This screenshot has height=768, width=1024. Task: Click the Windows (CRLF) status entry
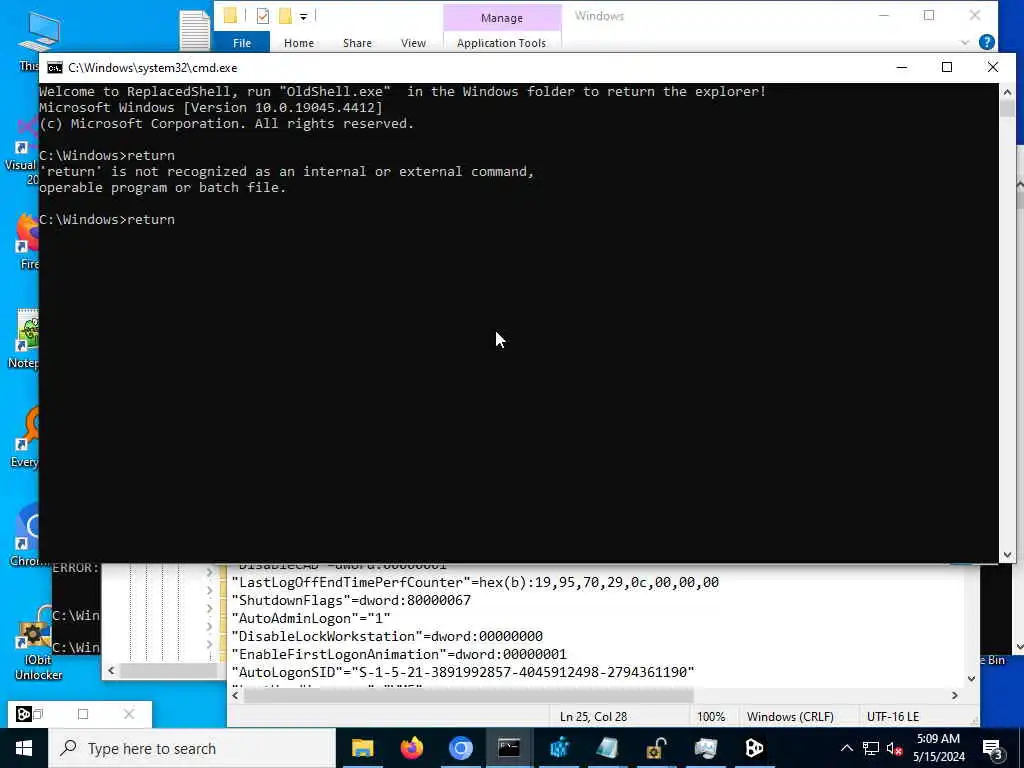point(790,716)
